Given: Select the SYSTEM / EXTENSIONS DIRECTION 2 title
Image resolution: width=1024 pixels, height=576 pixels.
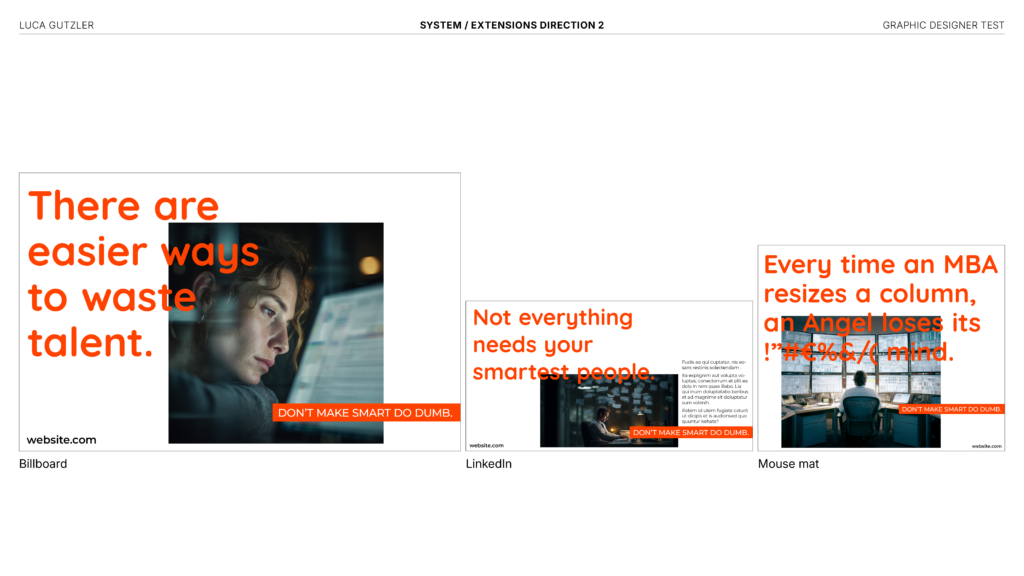Looking at the screenshot, I should click(512, 25).
